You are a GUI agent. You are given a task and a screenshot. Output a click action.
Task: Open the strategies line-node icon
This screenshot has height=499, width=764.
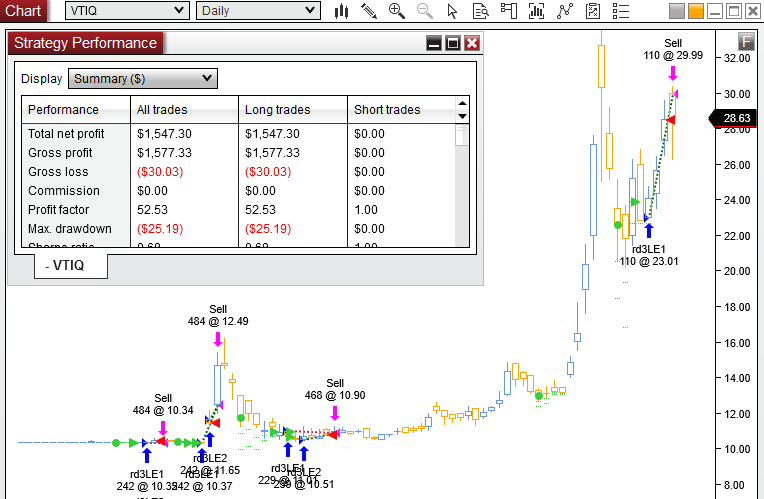[x=564, y=11]
